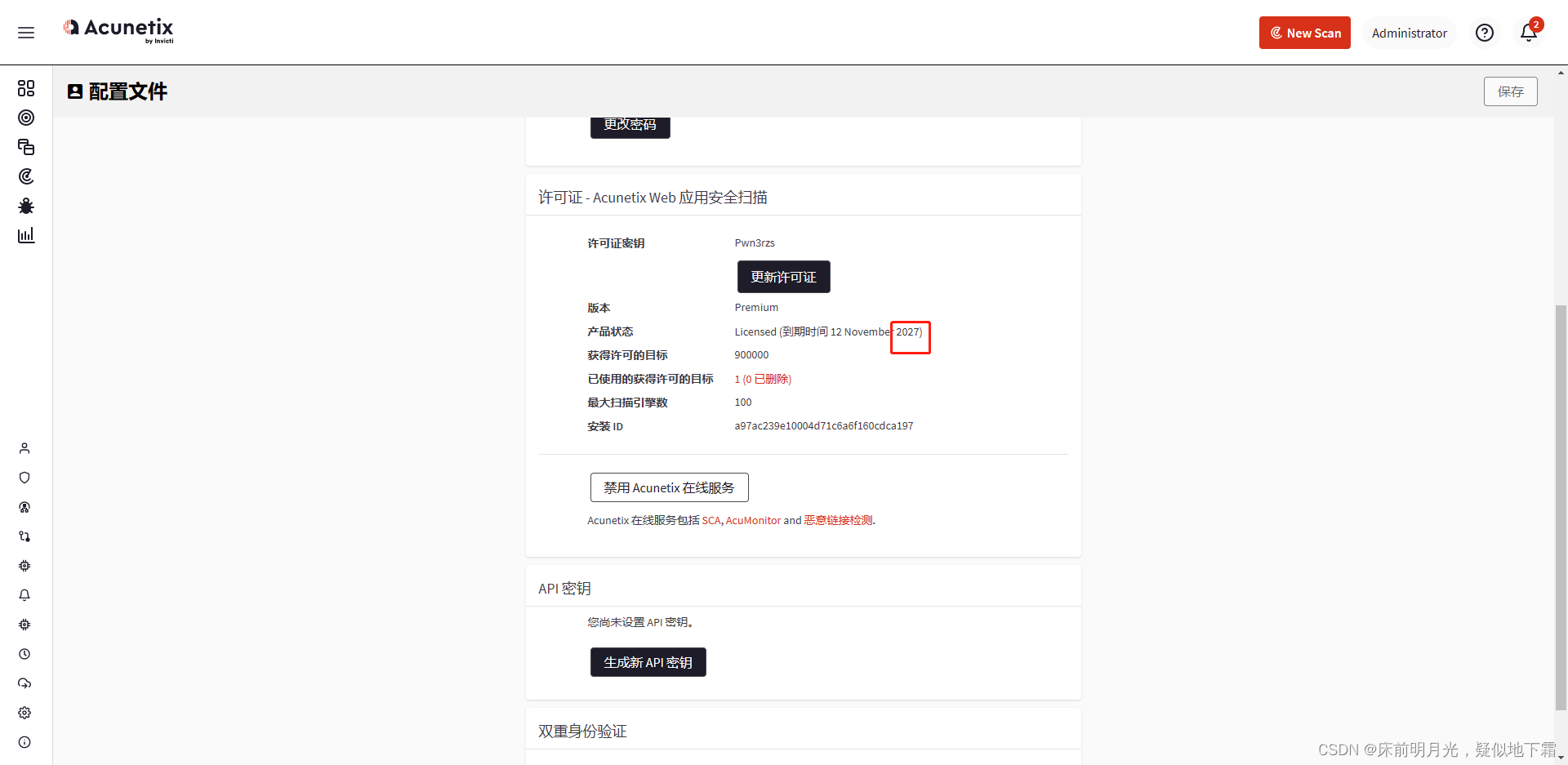The width and height of the screenshot is (1568, 765).
Task: Open the SCA link
Action: [x=711, y=521]
